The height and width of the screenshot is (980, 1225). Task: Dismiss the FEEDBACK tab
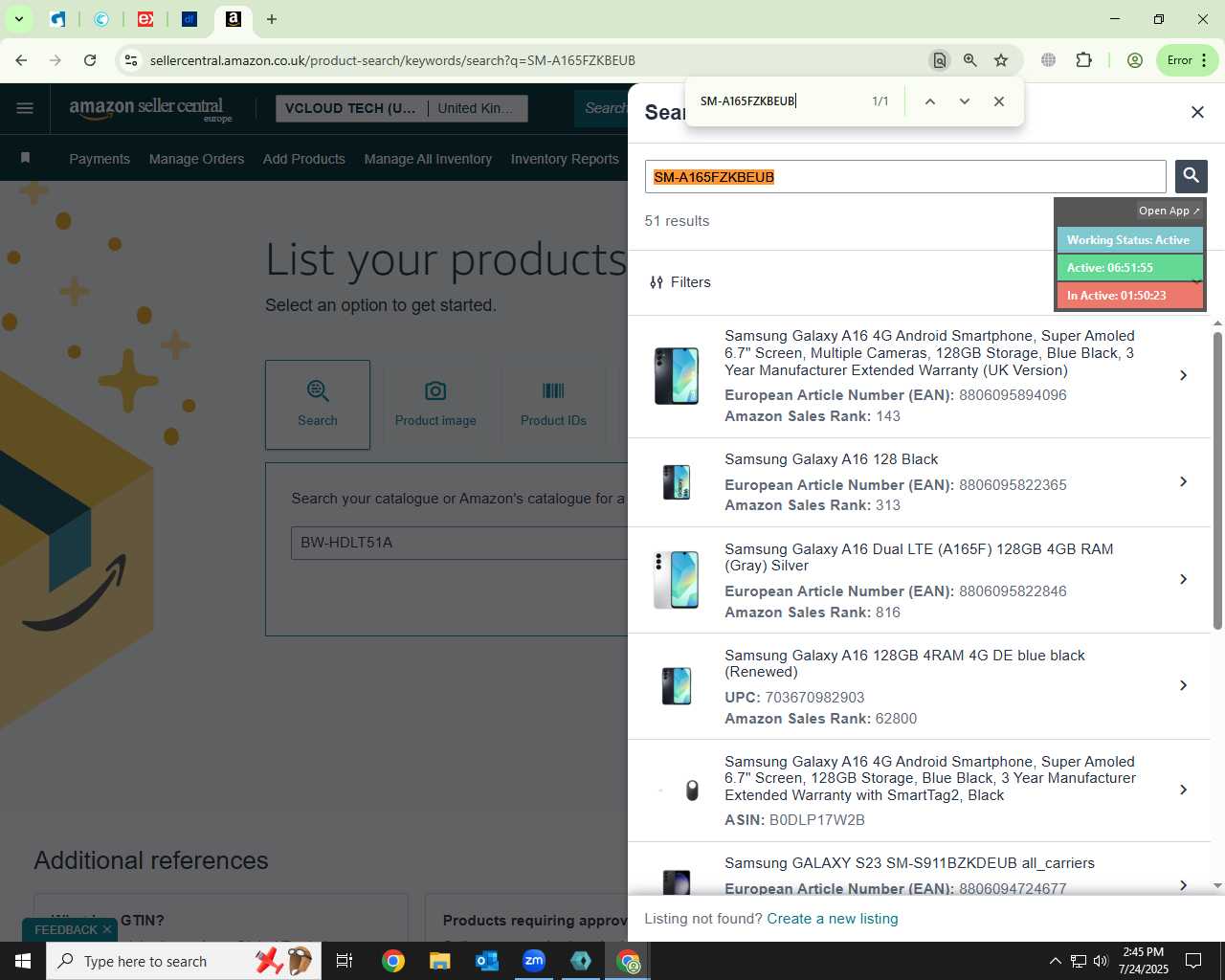(107, 929)
